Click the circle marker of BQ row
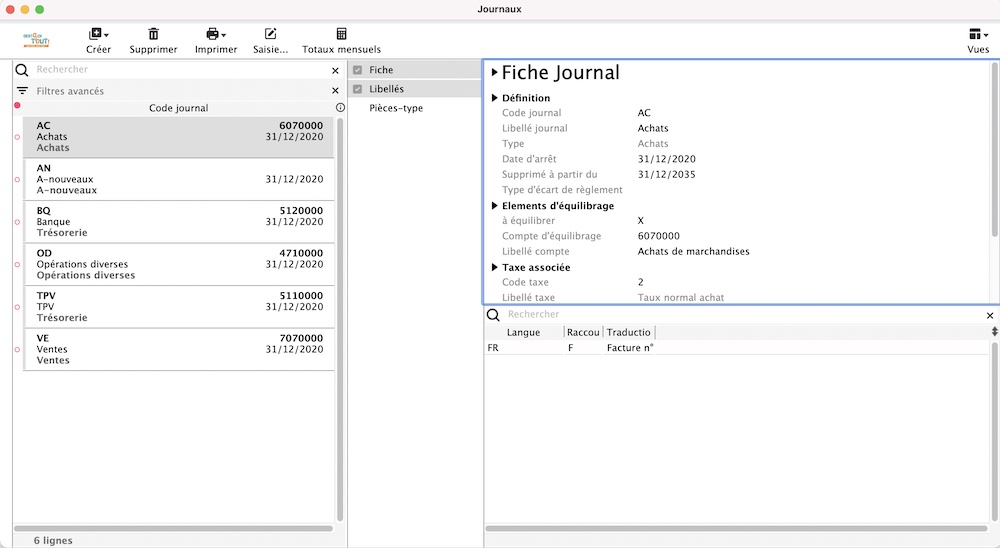Screen dimensions: 1000x548 [x=17, y=222]
